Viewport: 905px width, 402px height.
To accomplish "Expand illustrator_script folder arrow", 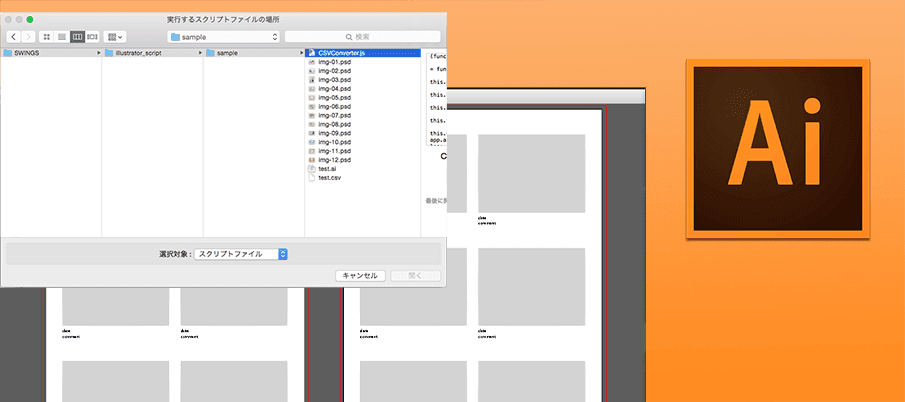I will 200,53.
